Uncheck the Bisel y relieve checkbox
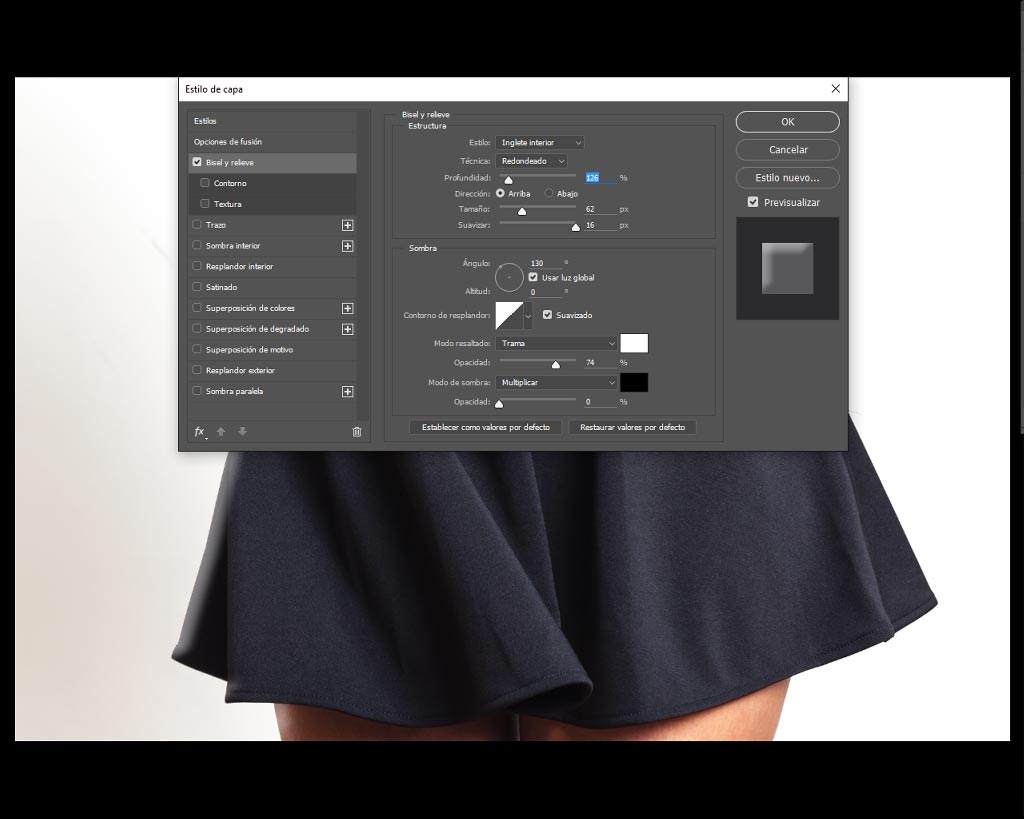This screenshot has width=1024, height=819. [x=197, y=162]
